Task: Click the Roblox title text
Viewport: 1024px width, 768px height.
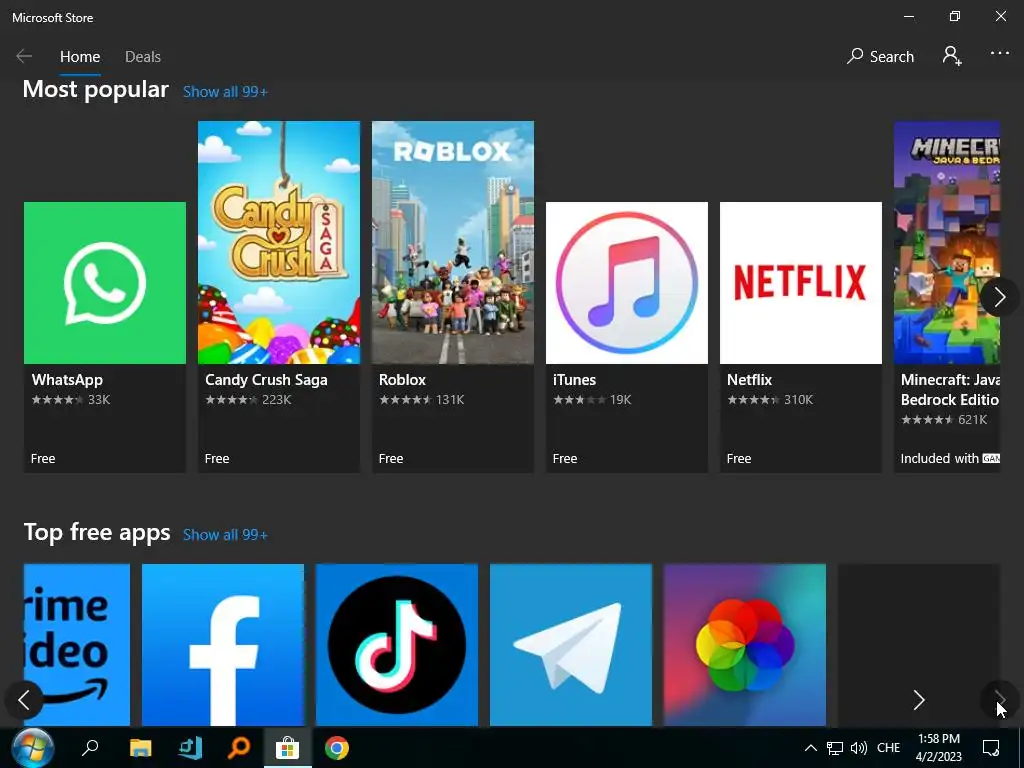Action: click(402, 379)
